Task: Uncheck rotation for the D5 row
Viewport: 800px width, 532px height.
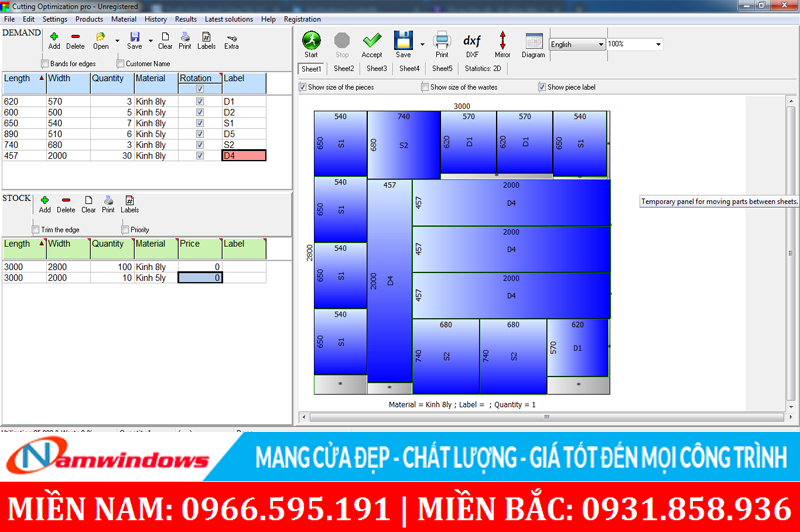Action: tap(200, 134)
